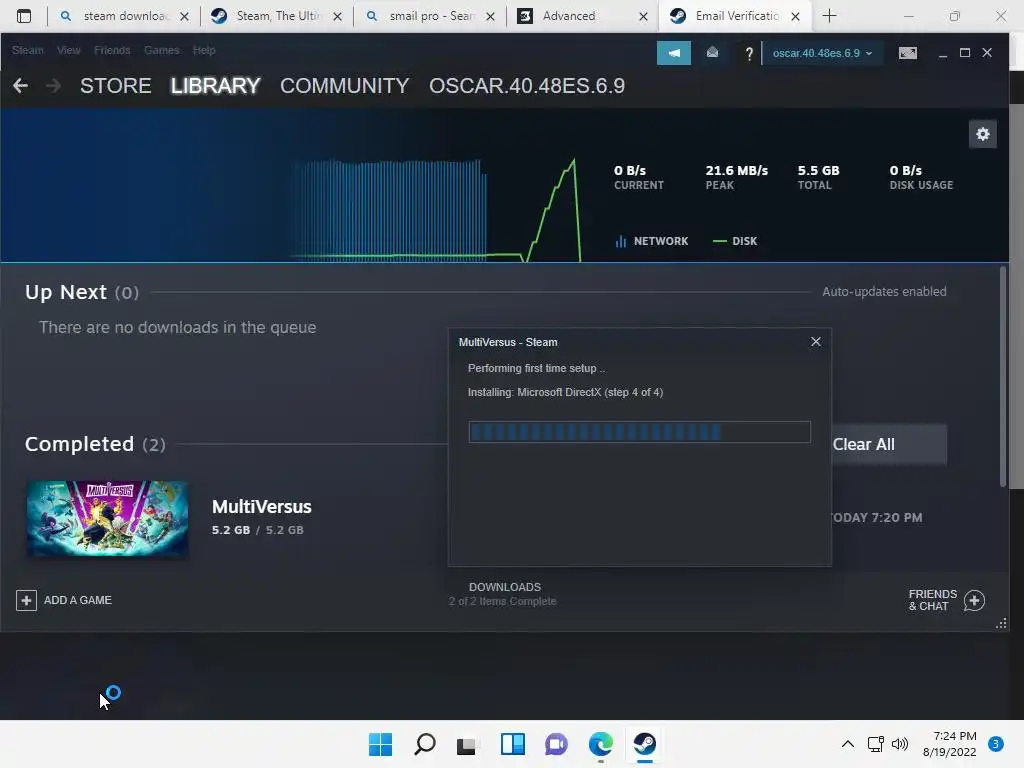Close the 'steam download' browser tab
This screenshot has width=1024, height=768.
pyautogui.click(x=185, y=16)
